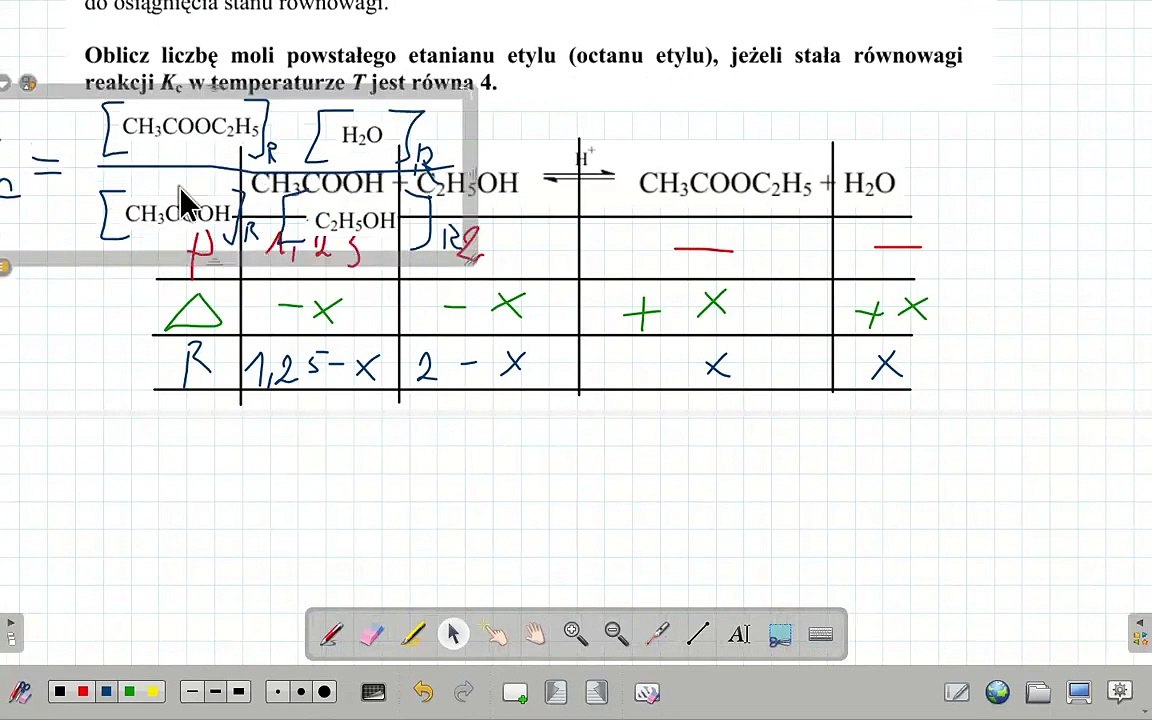Click the zoom out magnifier

click(616, 633)
